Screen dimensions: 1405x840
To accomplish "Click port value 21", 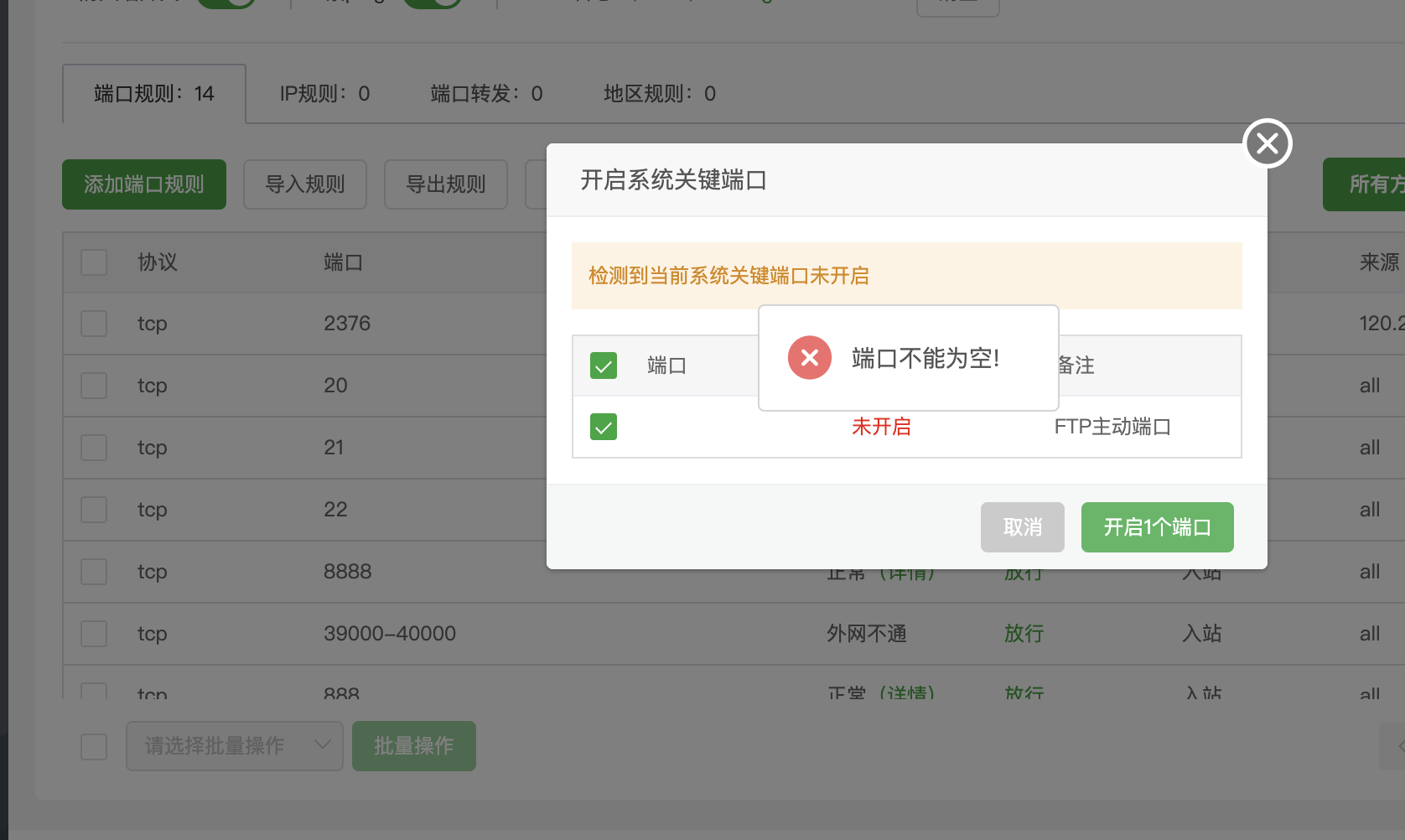I will [x=334, y=448].
